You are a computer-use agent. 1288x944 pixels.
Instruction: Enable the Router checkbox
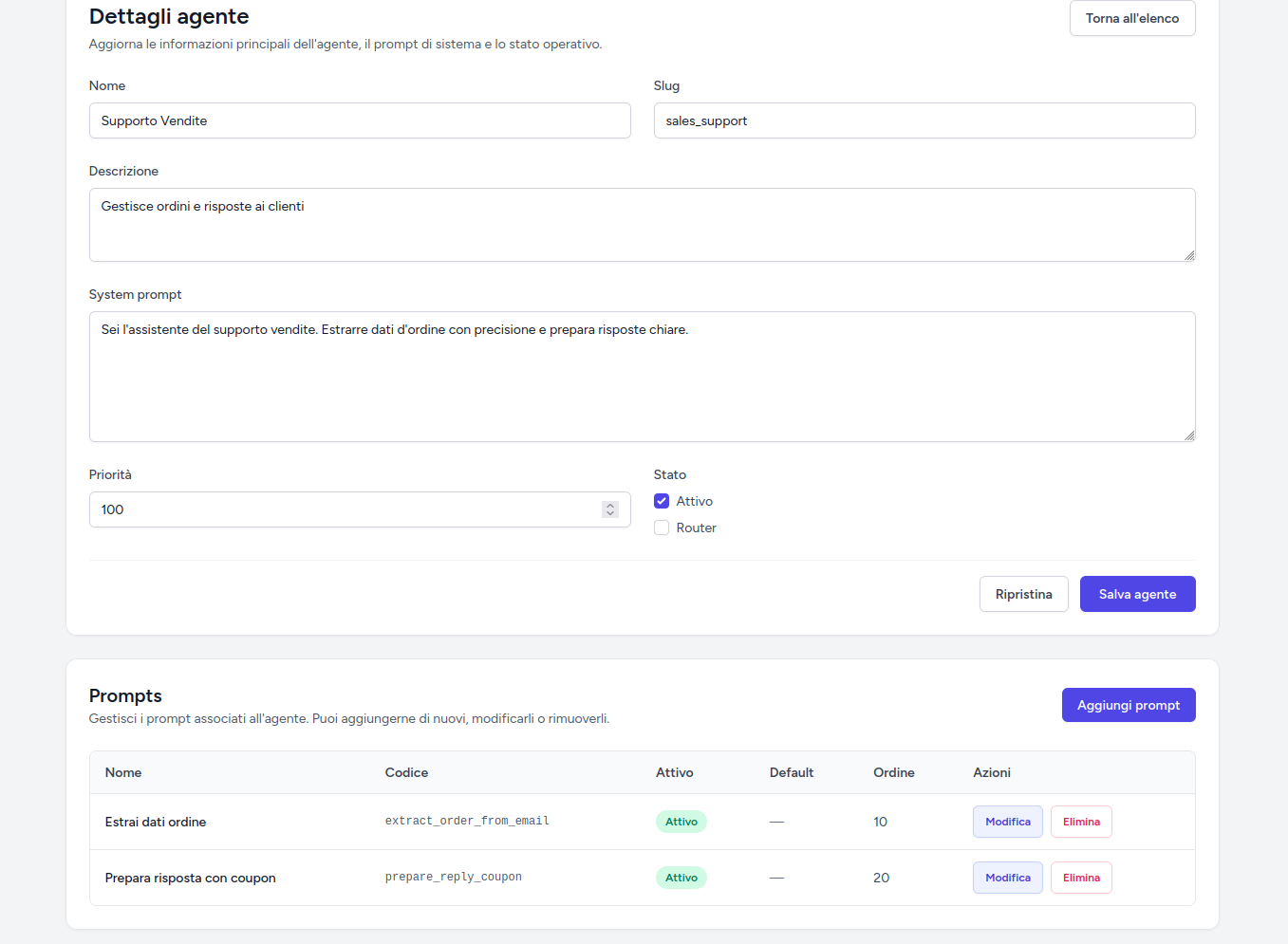tap(662, 528)
